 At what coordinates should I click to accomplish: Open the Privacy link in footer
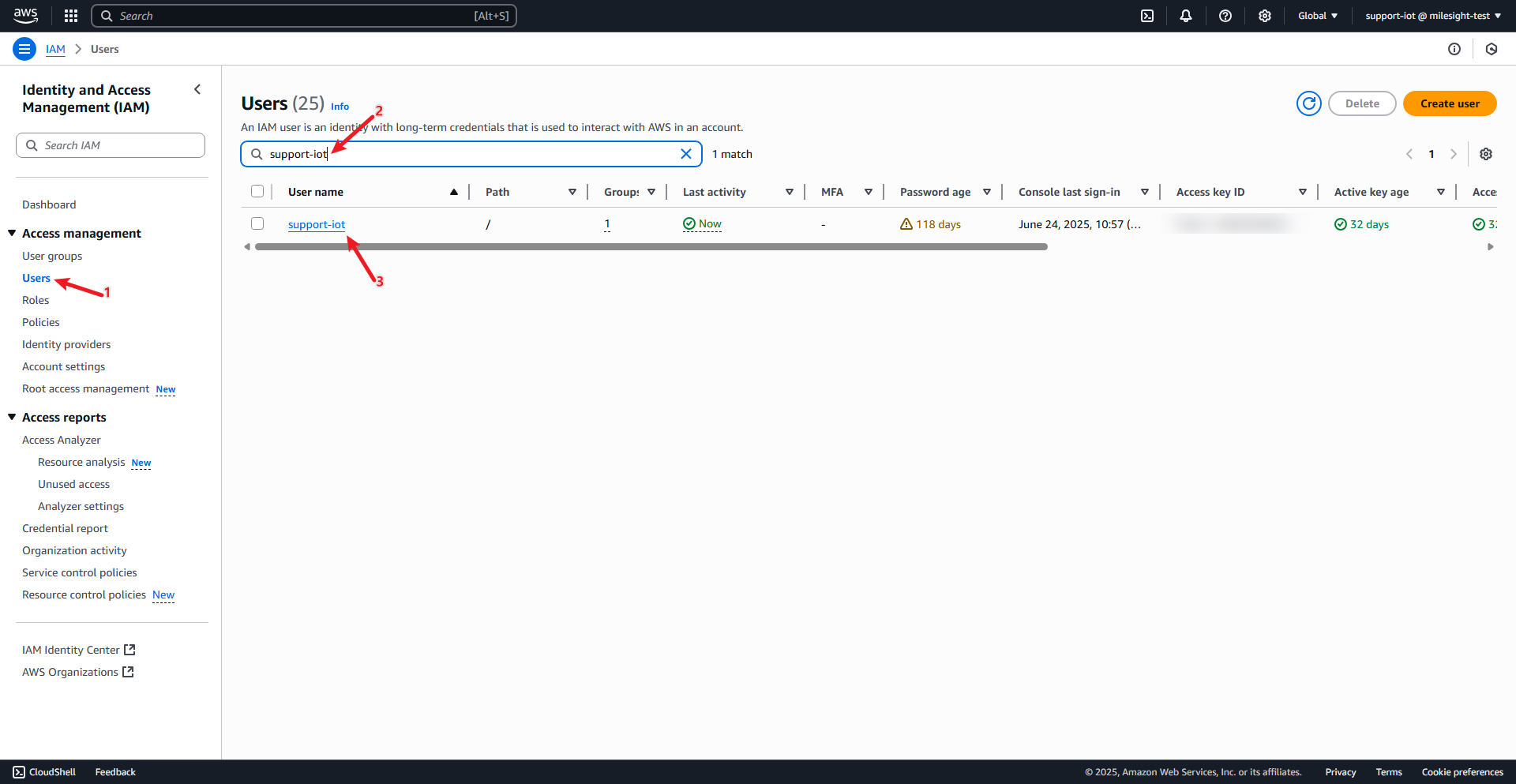click(x=1341, y=772)
